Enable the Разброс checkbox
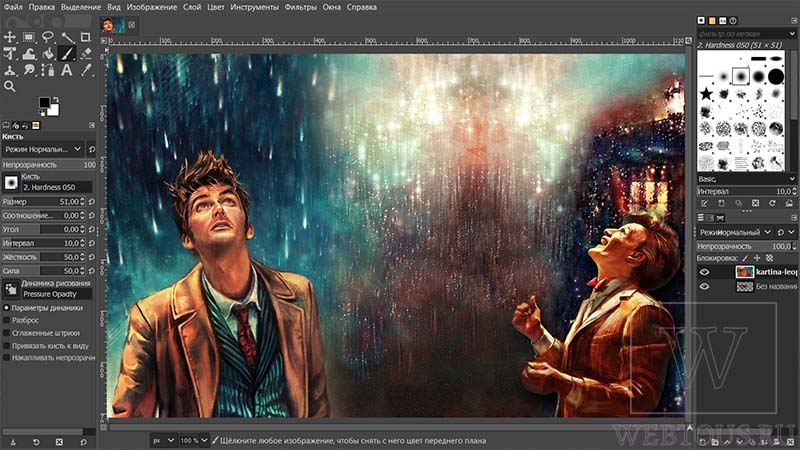 click(x=7, y=320)
